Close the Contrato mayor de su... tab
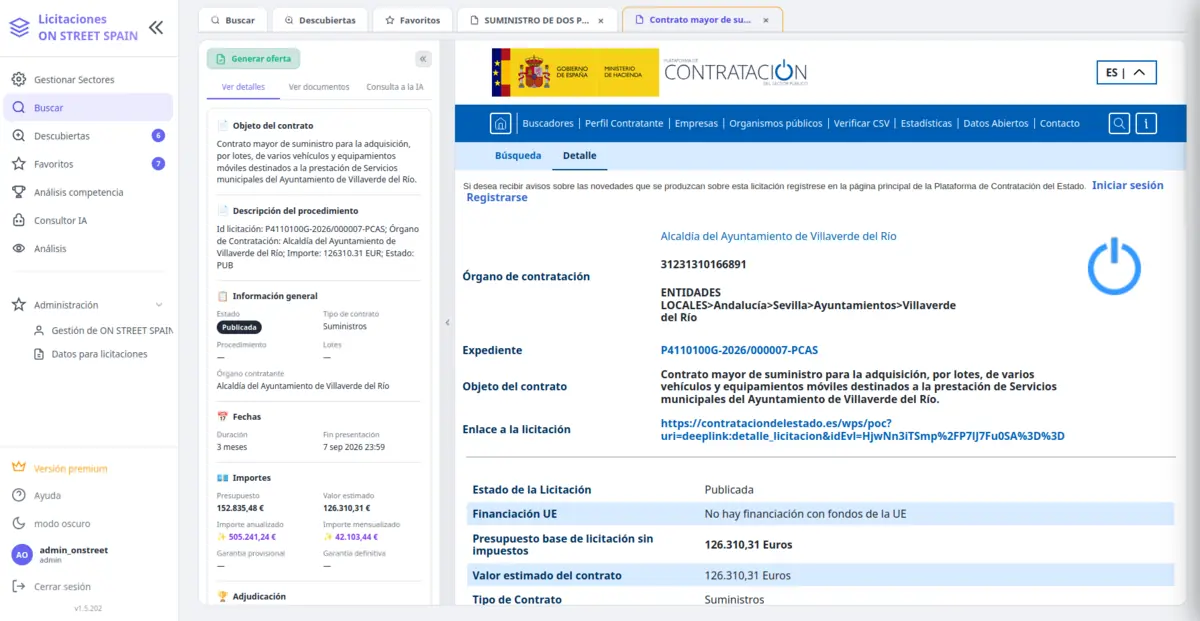This screenshot has width=1200, height=621. point(765,20)
